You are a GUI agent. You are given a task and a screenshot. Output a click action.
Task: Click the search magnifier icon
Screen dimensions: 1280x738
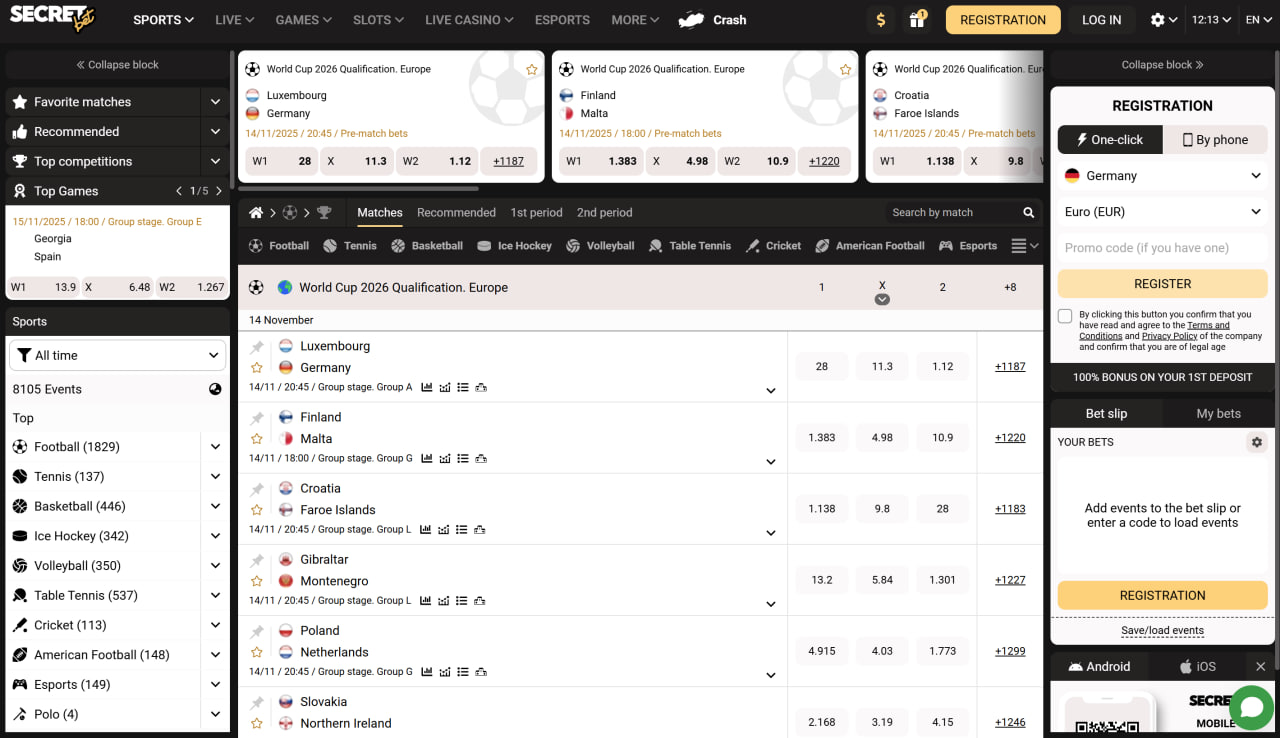click(x=1028, y=213)
